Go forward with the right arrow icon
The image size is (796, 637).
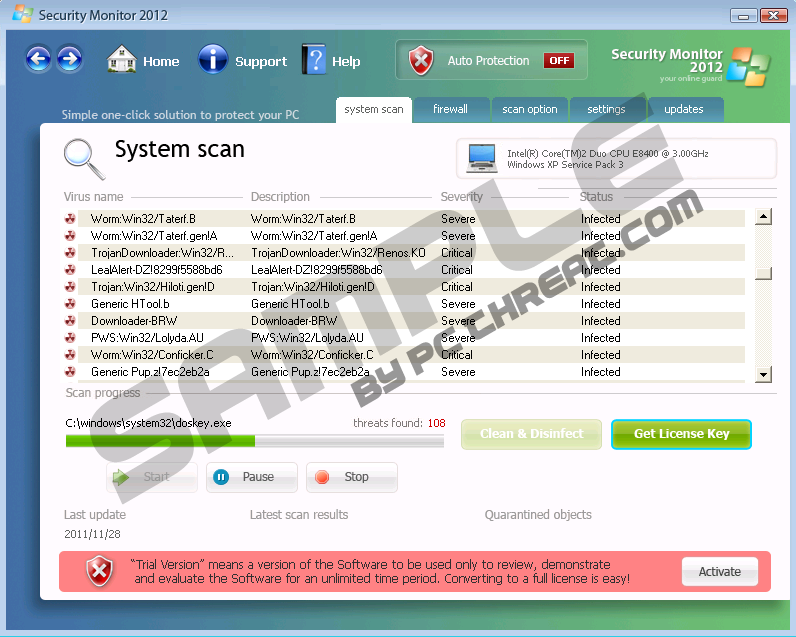(x=70, y=59)
